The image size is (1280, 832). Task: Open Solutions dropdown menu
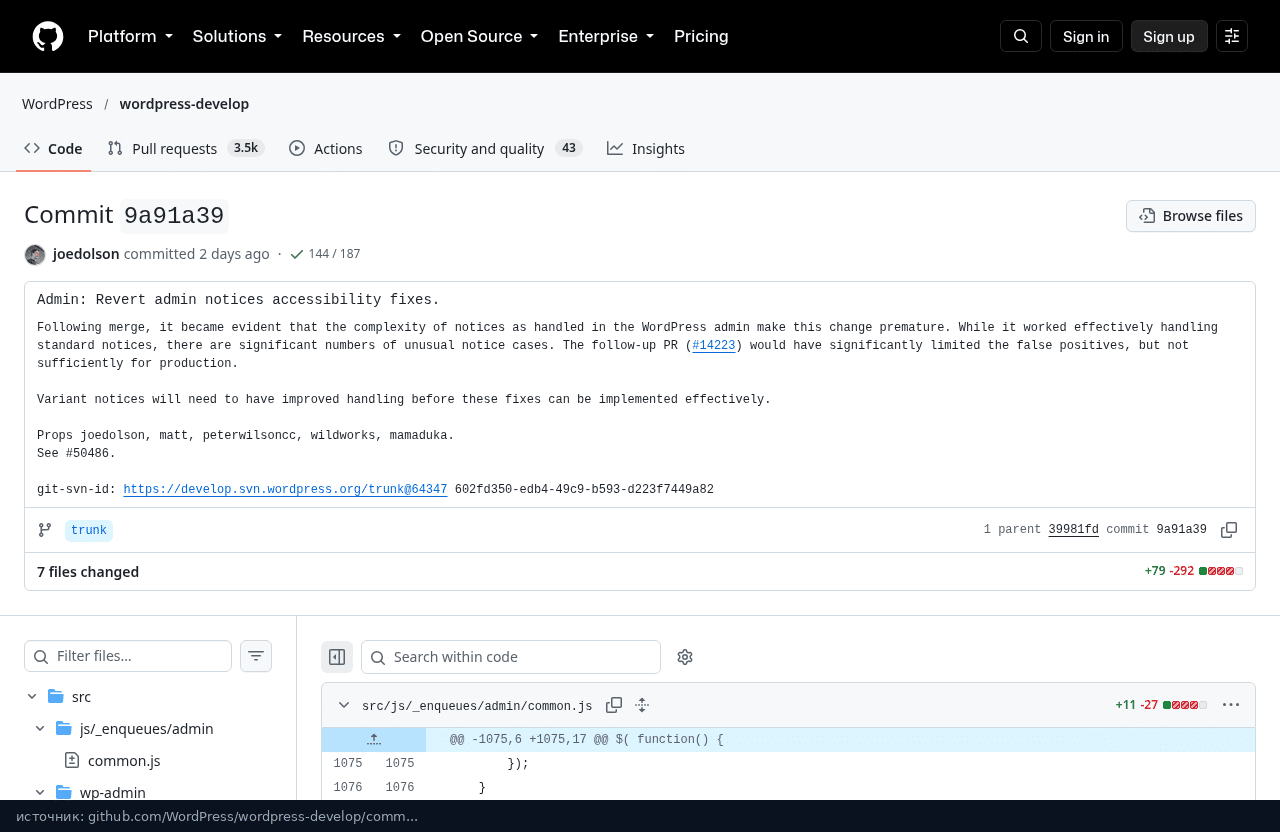237,36
